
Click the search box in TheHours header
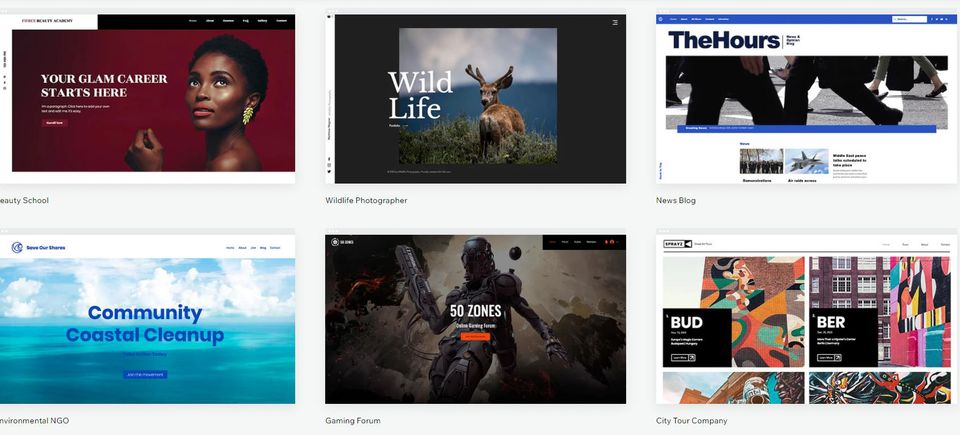point(914,19)
